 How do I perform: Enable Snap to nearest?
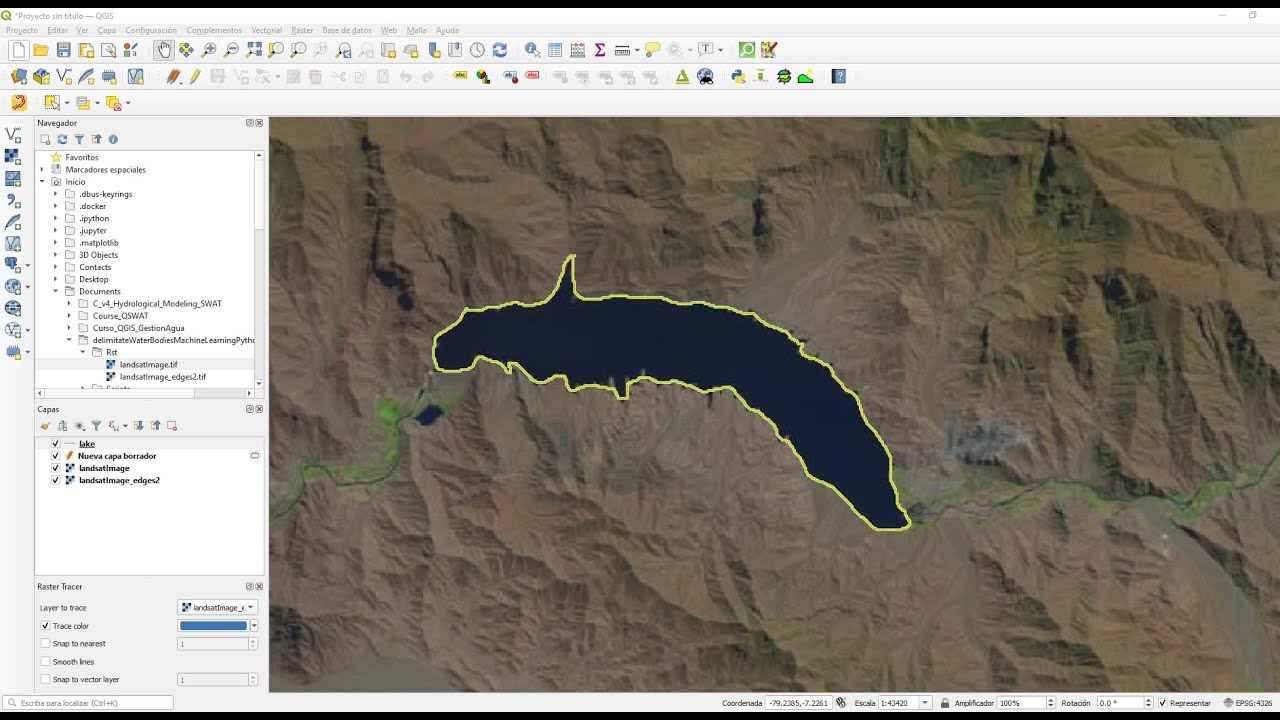(x=45, y=644)
